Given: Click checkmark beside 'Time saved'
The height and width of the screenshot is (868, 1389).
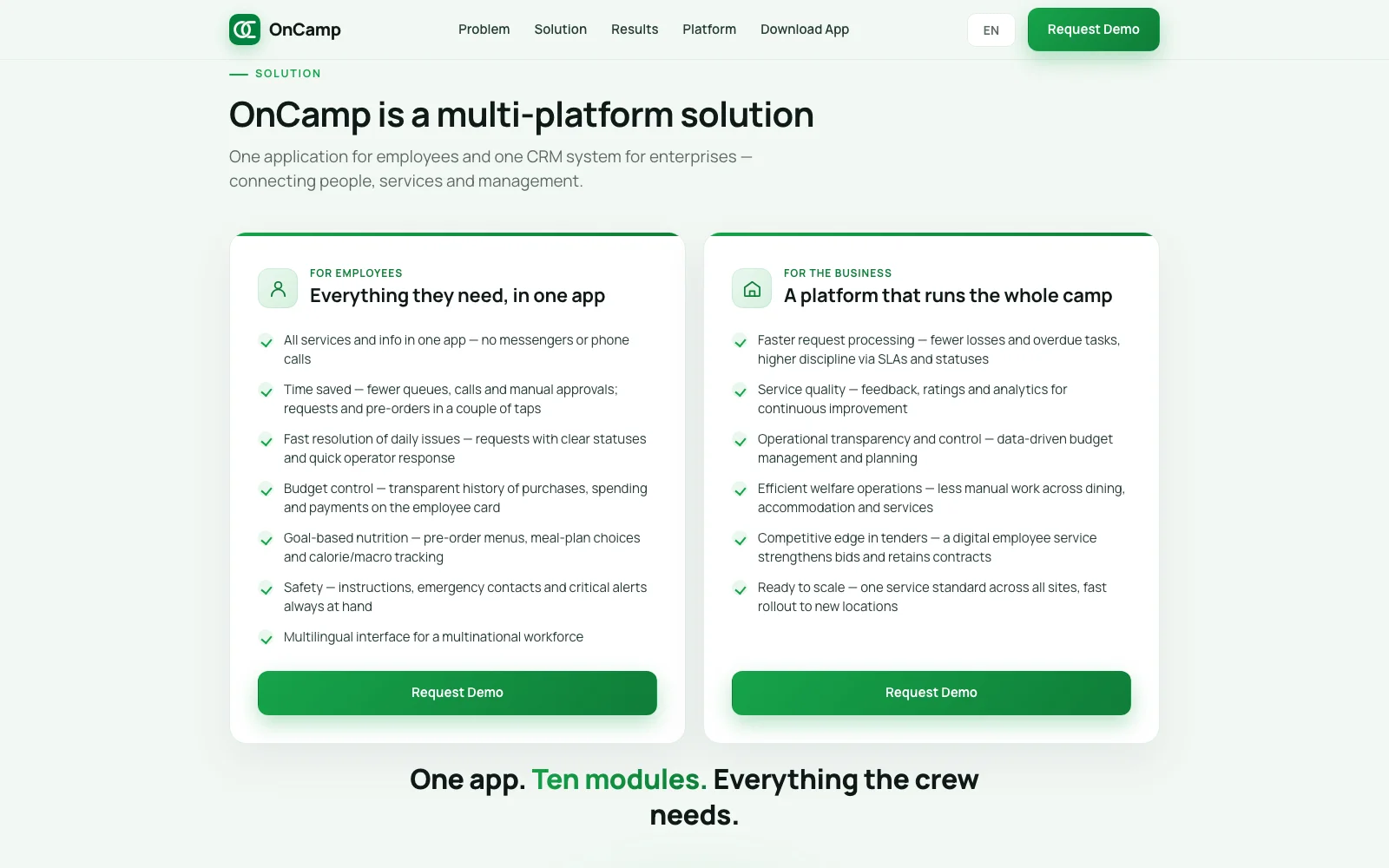Looking at the screenshot, I should (267, 391).
